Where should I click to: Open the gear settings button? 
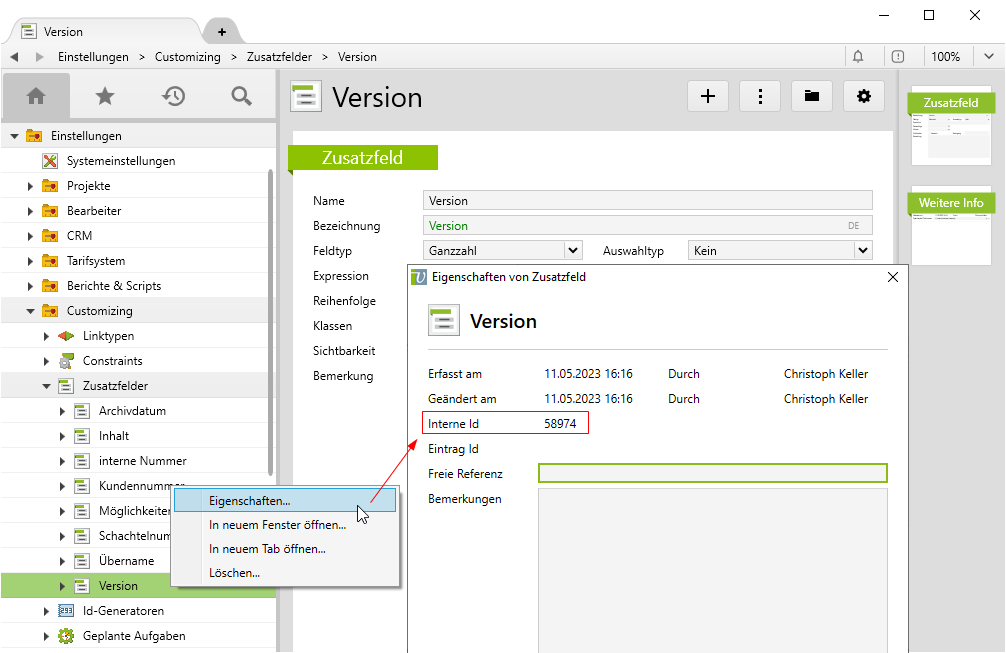(864, 96)
